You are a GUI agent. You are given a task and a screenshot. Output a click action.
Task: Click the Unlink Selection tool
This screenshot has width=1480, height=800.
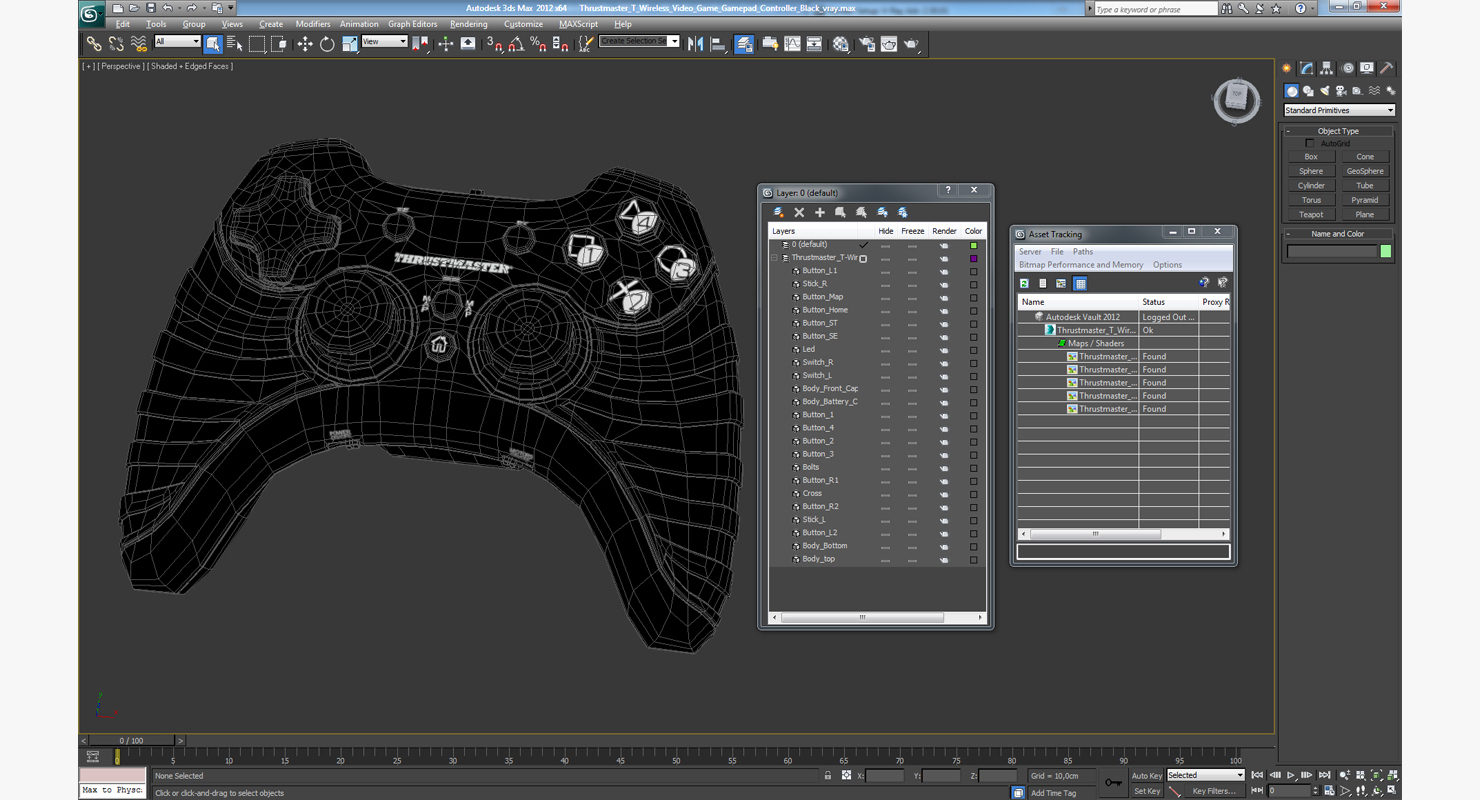point(116,44)
